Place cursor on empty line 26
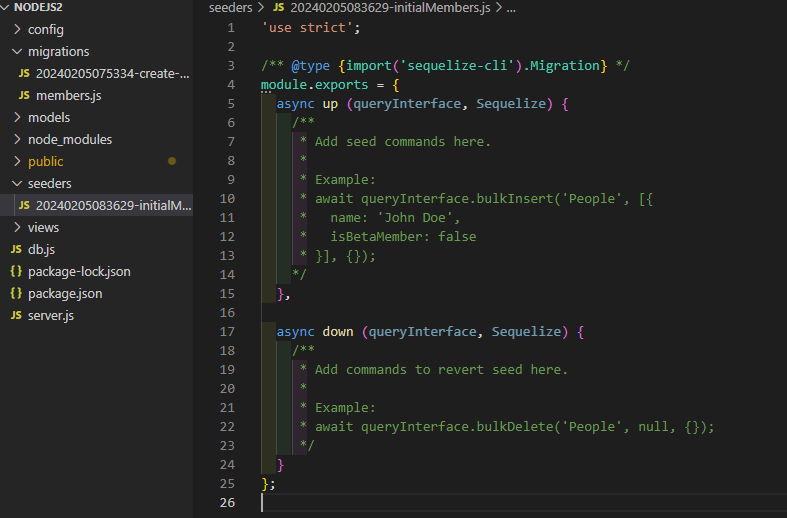This screenshot has width=787, height=518. coord(524,502)
